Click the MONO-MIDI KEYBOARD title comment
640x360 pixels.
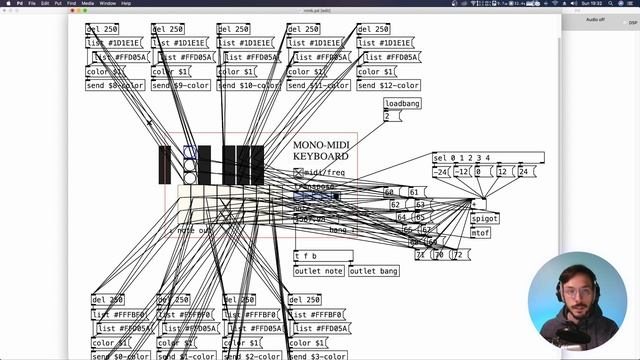click(x=321, y=150)
